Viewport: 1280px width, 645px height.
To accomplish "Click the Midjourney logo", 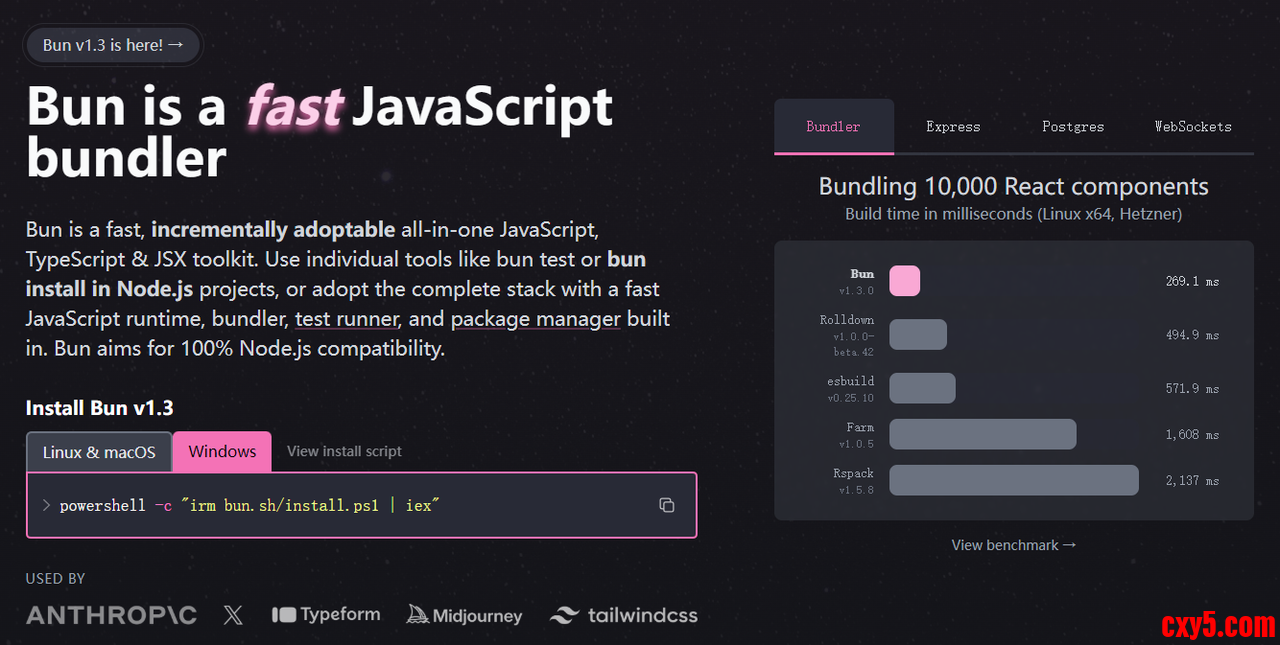I will click(464, 615).
